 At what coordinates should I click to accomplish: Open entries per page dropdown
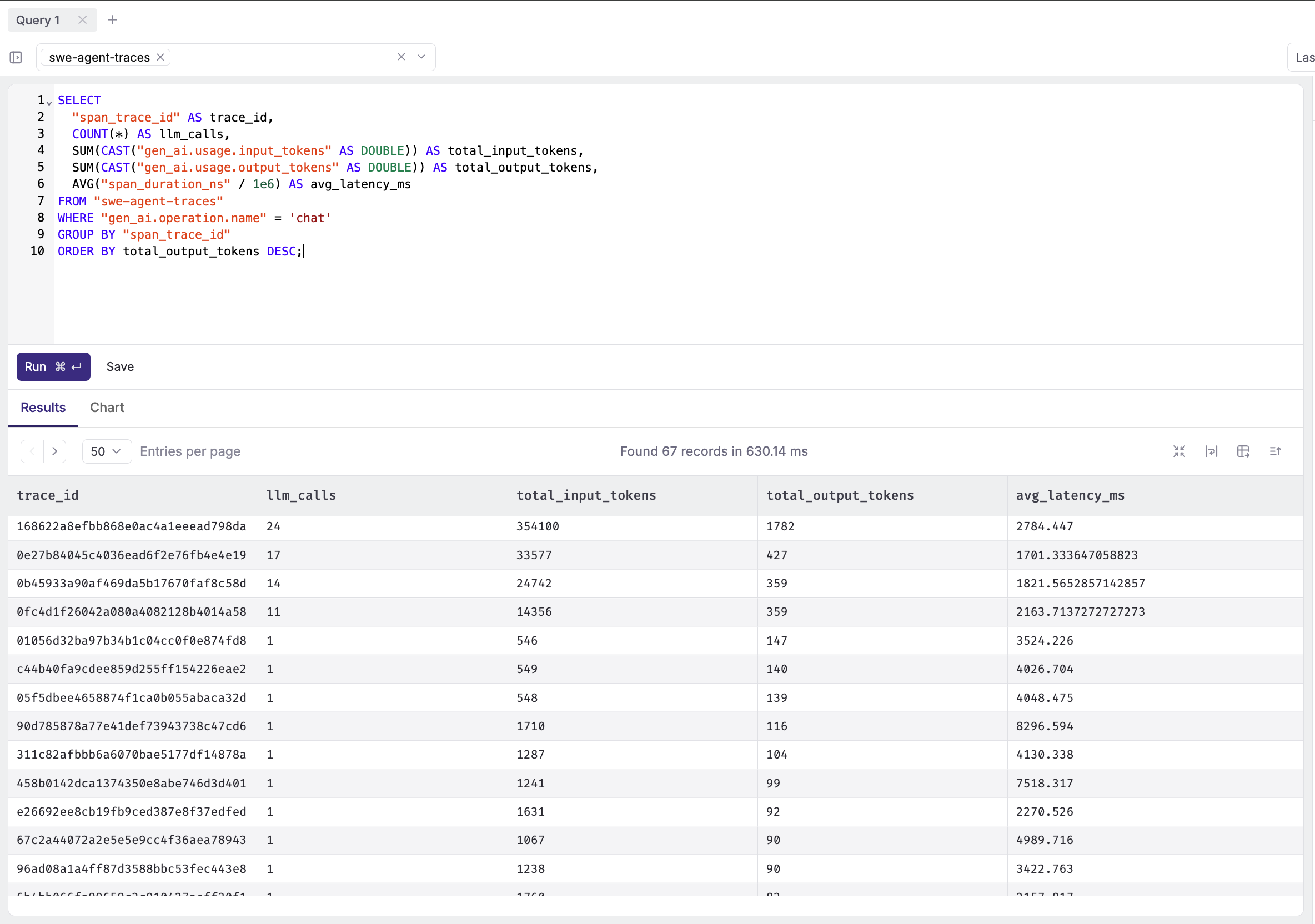tap(107, 451)
